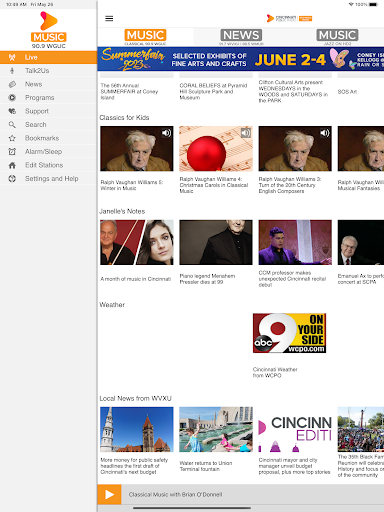Select the Classical 90.9 WGUC tab
This screenshot has width=384, height=512.
coord(145,37)
